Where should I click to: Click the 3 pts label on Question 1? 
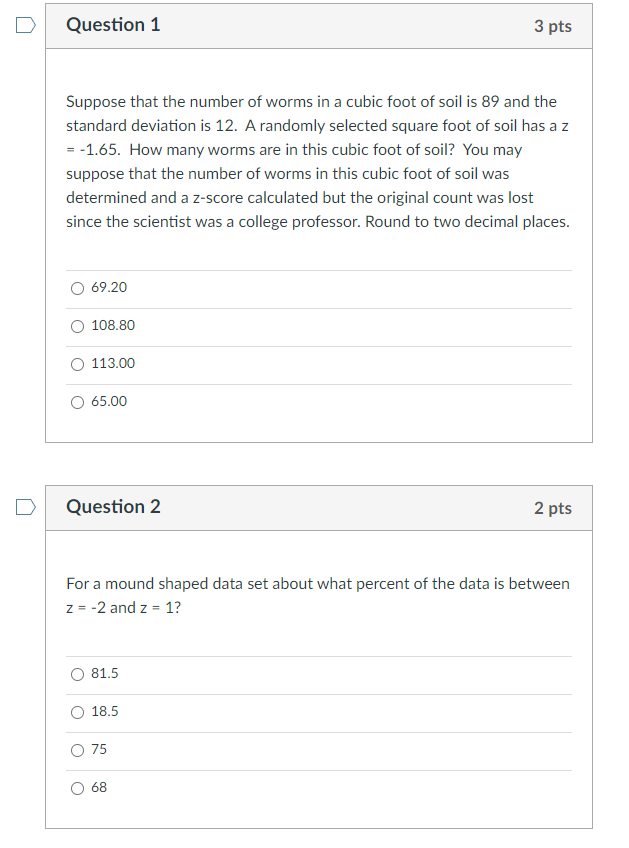(x=553, y=26)
